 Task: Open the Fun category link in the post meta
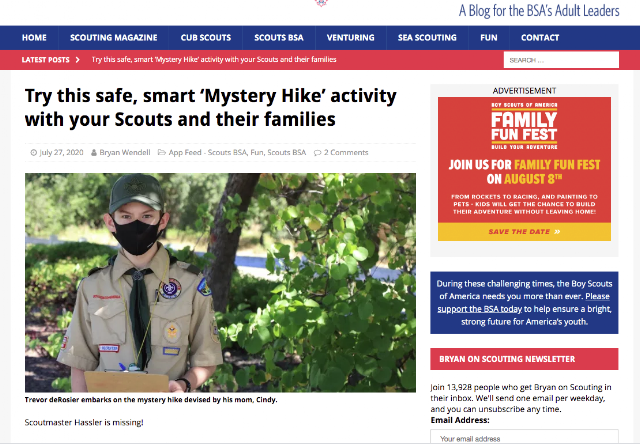click(x=256, y=152)
